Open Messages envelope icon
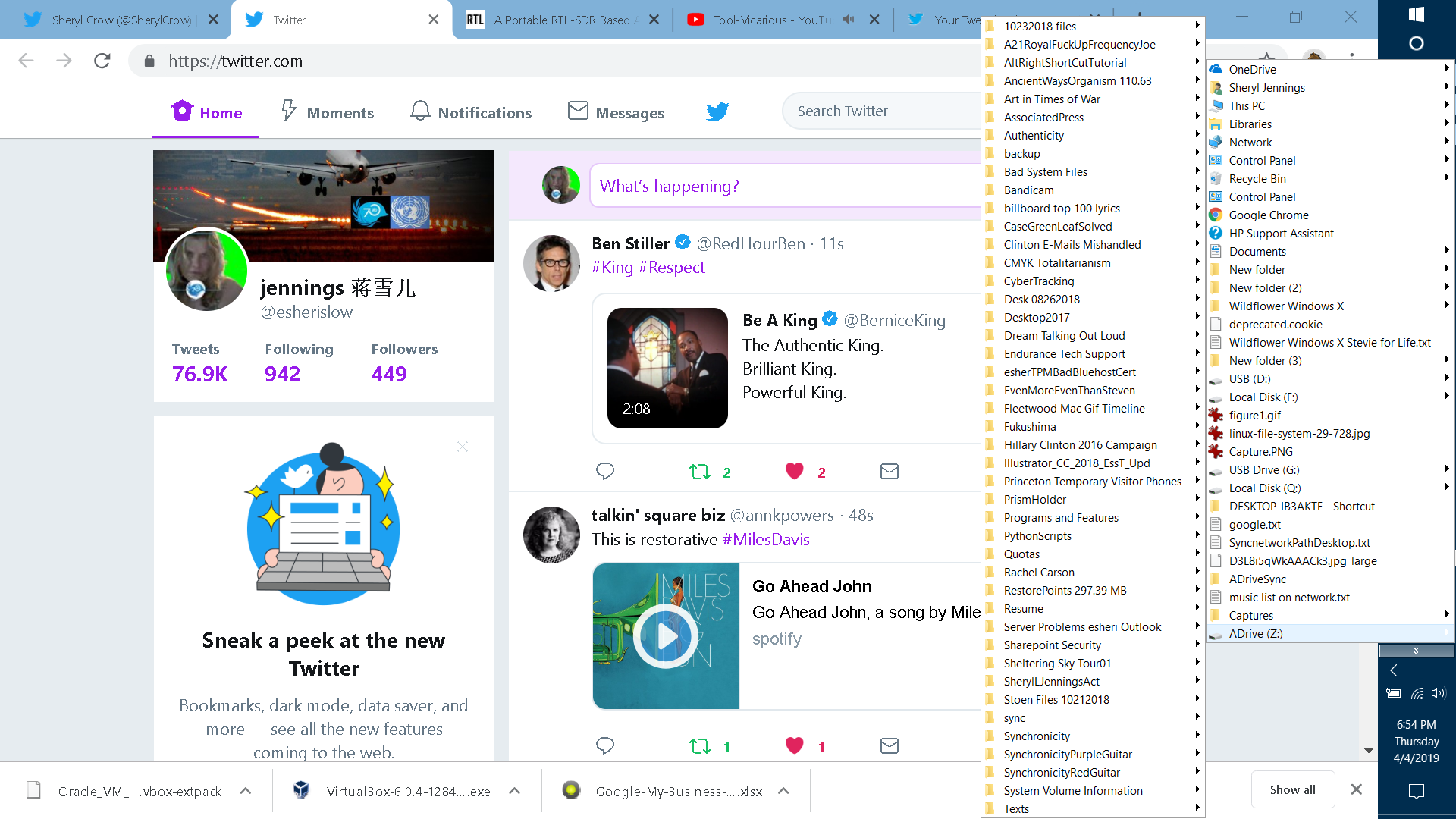 pyautogui.click(x=578, y=111)
